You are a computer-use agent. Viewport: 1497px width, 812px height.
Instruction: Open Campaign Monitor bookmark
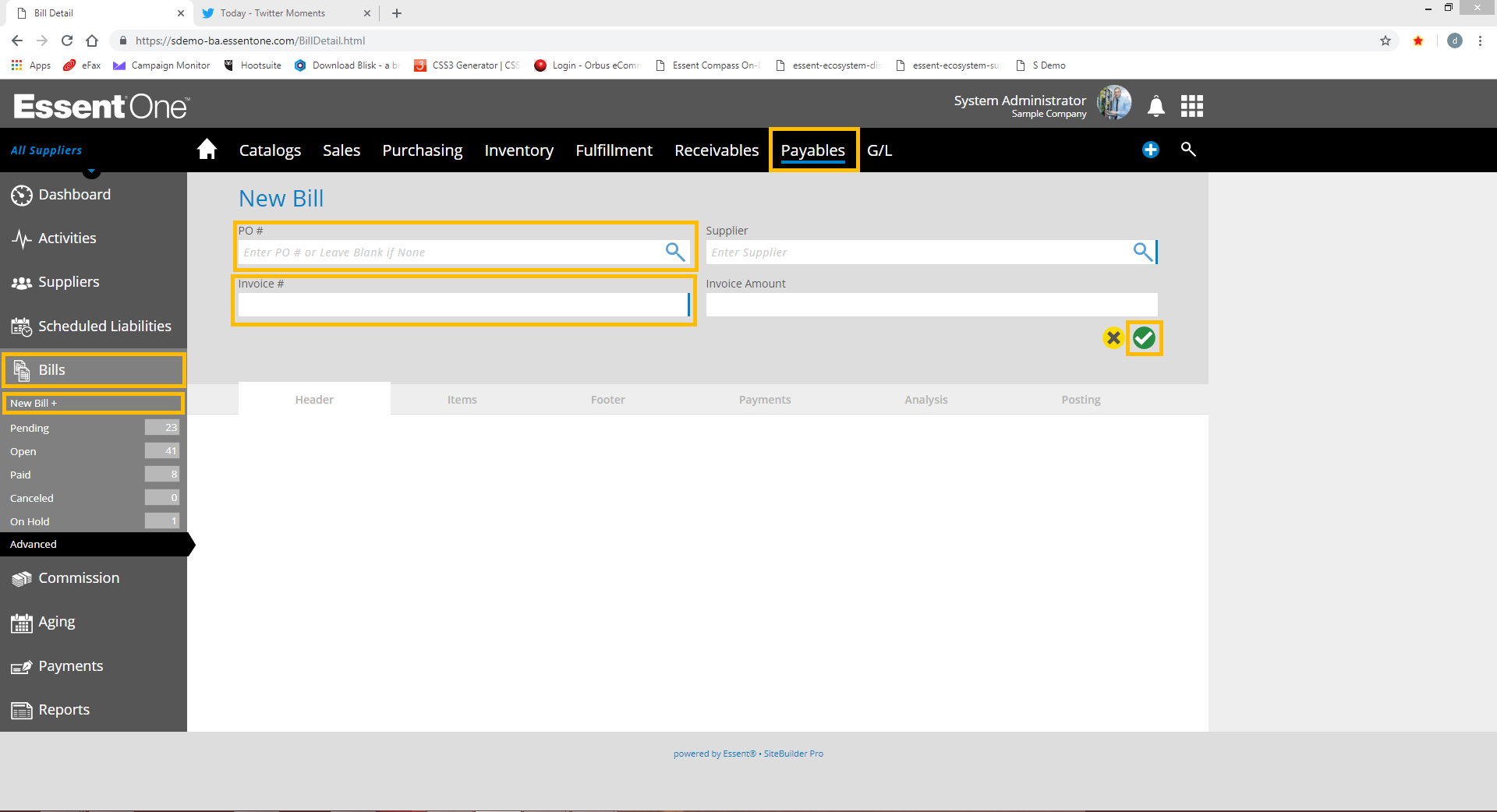162,65
